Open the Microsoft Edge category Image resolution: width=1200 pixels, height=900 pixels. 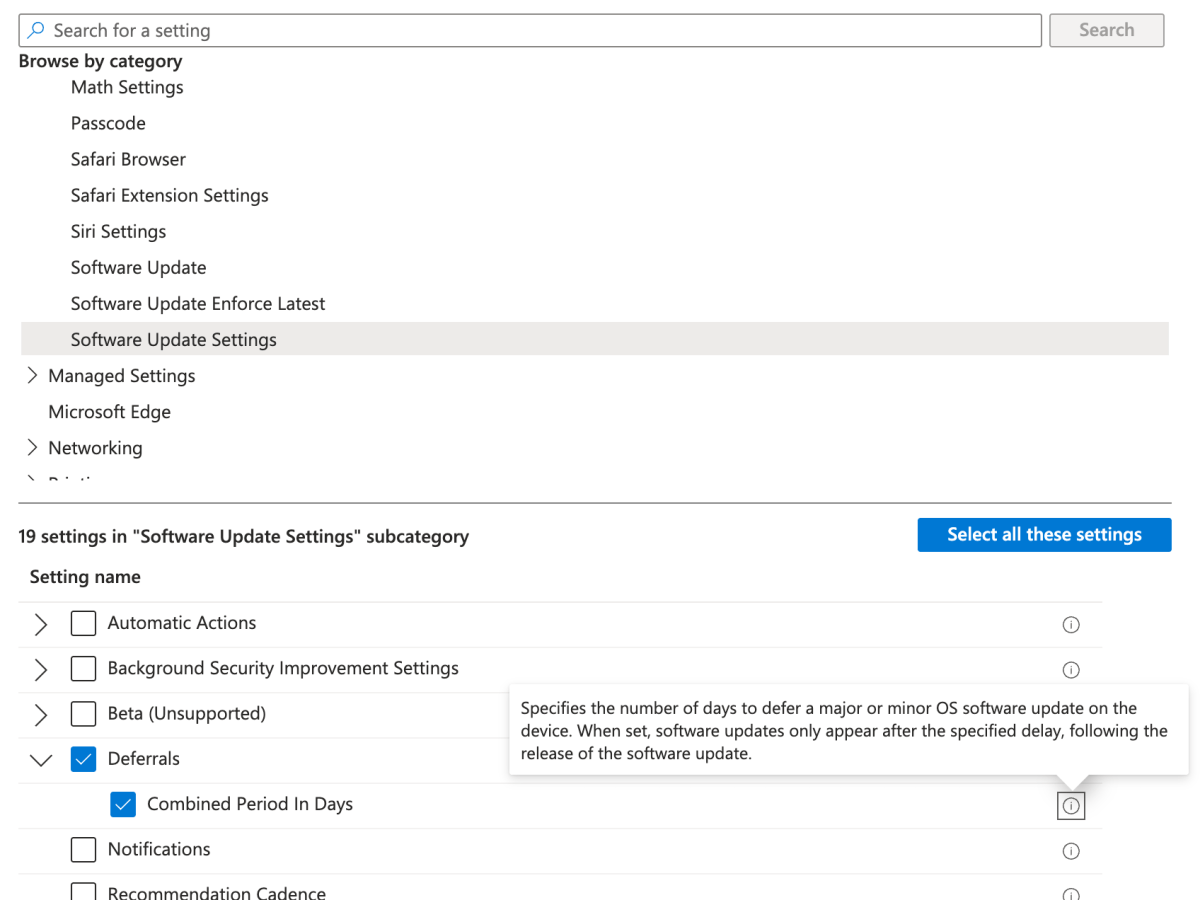(x=109, y=411)
